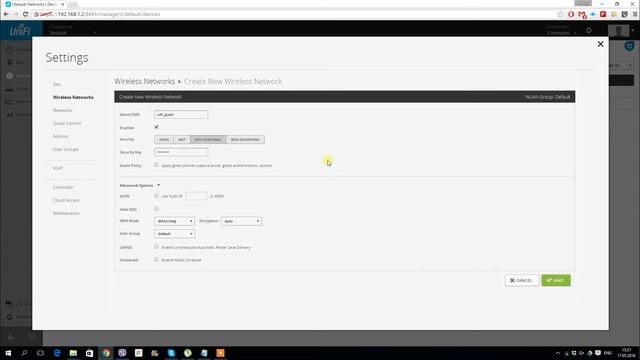640x360 pixels.
Task: Enable the Guest Policy apply guest policies checkbox
Action: (156, 165)
